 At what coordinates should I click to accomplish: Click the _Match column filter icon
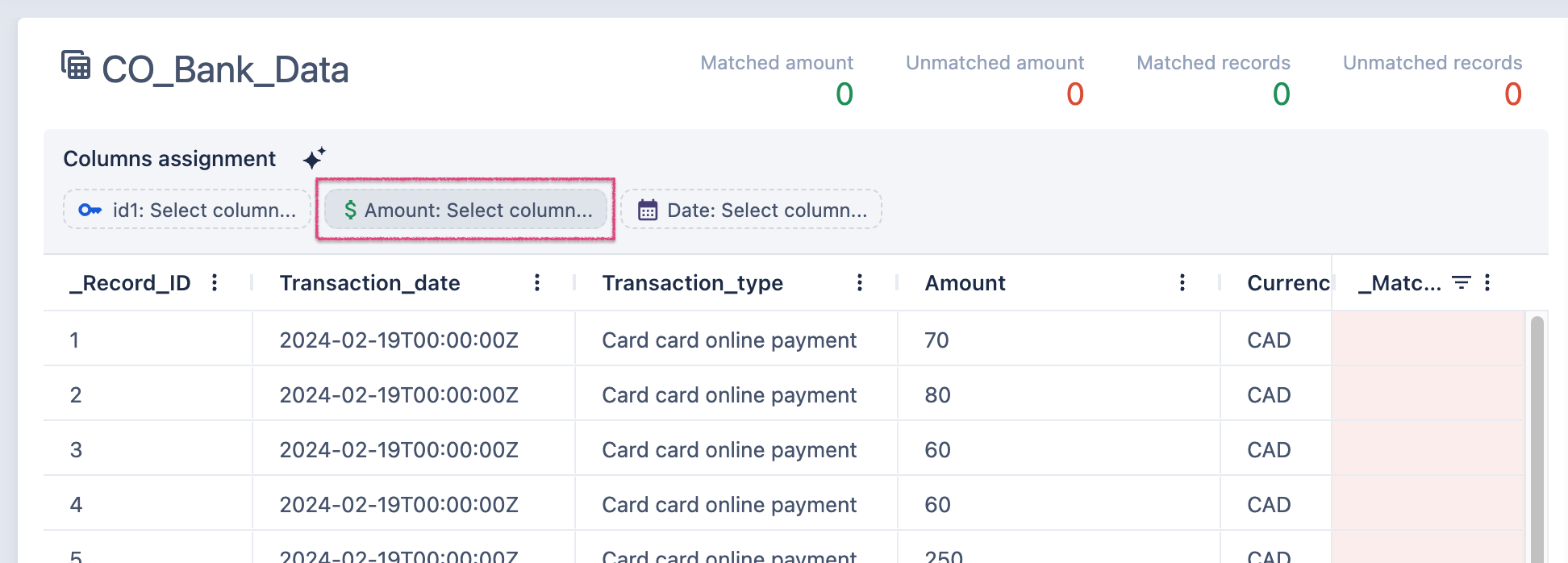[1461, 282]
